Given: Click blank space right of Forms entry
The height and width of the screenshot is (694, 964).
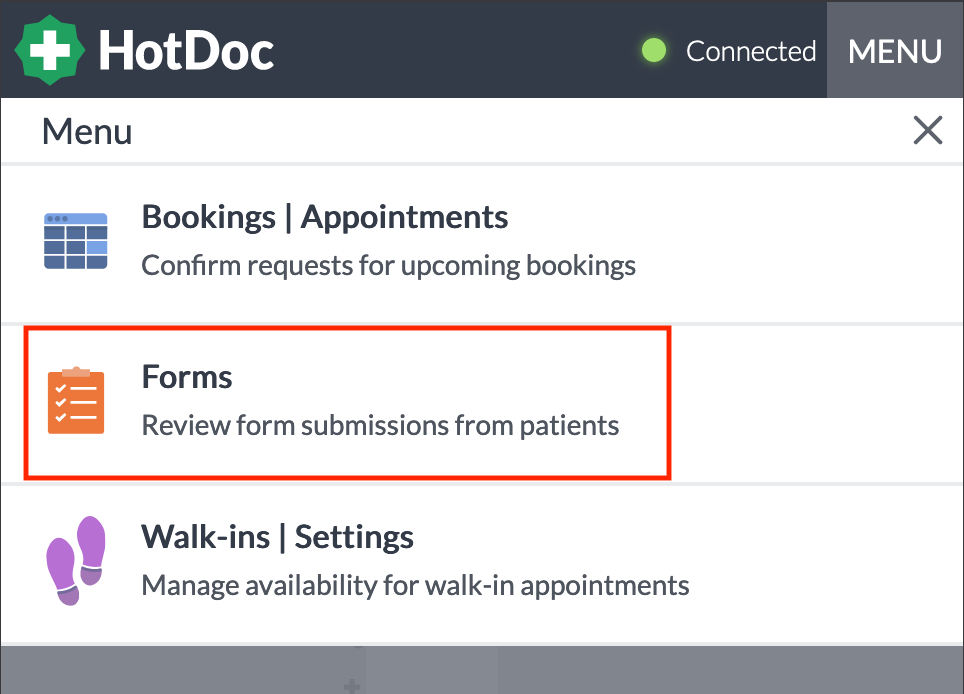Looking at the screenshot, I should click(x=812, y=403).
